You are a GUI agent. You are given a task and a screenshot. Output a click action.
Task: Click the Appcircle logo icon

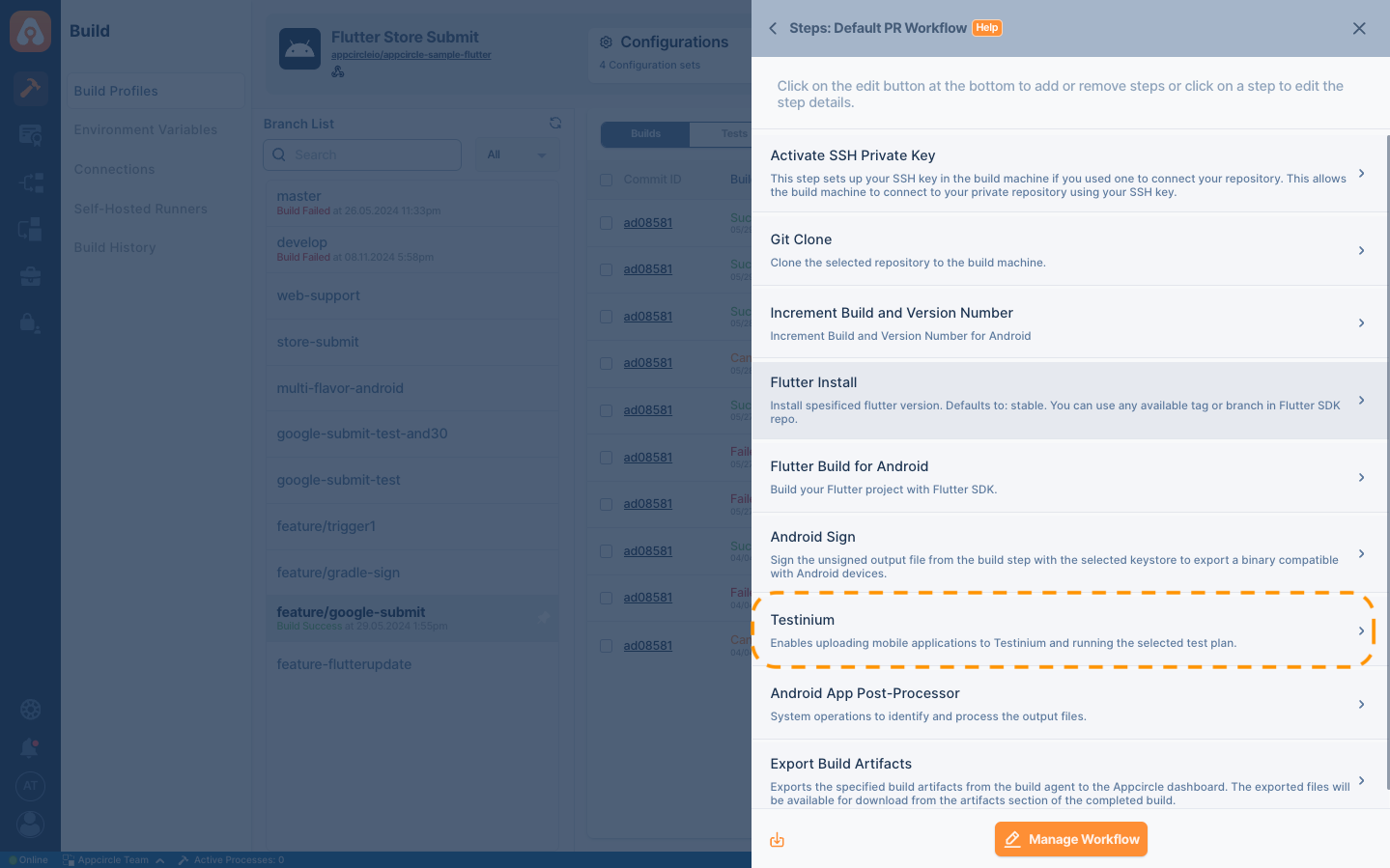coord(30,32)
